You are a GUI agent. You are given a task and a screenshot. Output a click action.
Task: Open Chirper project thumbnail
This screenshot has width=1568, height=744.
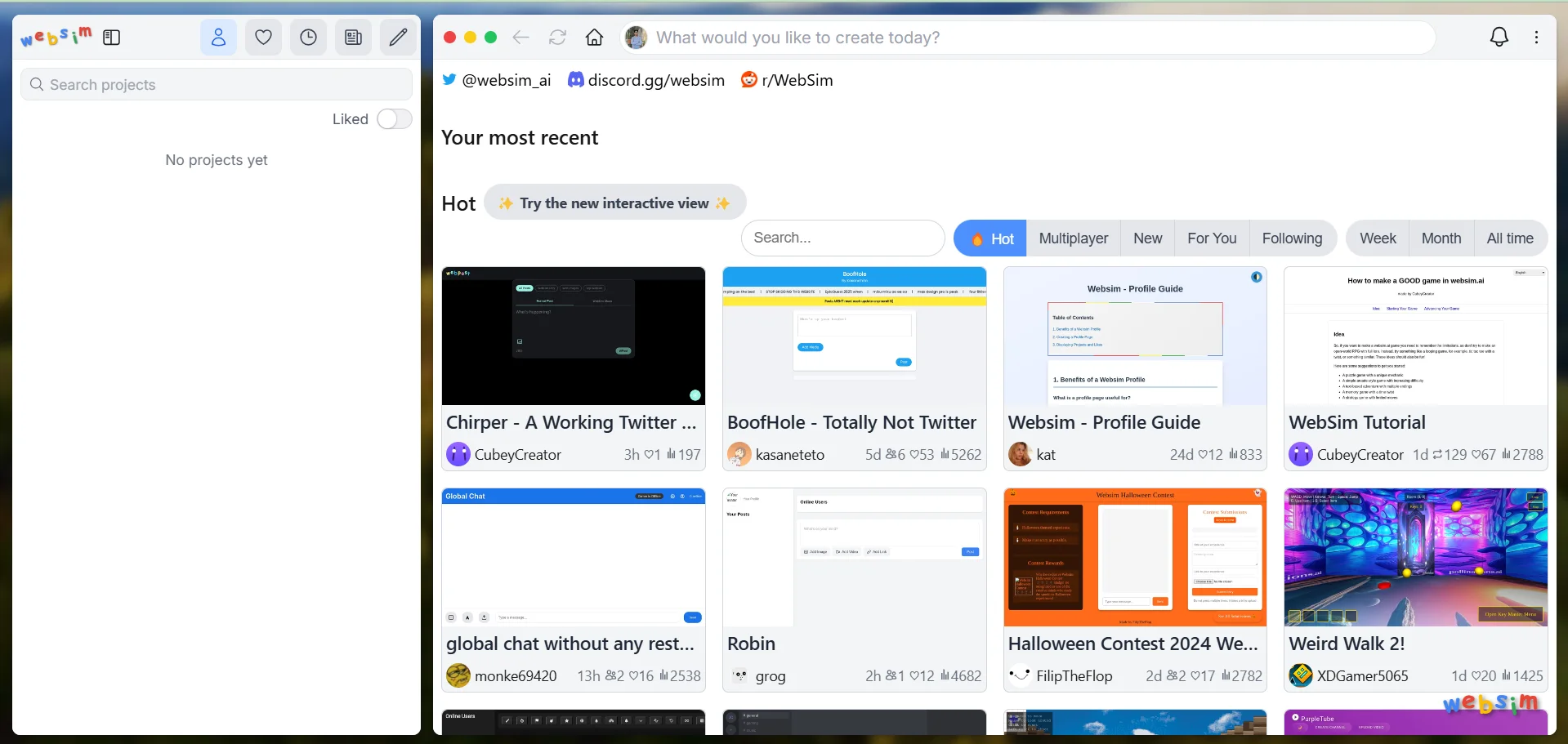[574, 336]
